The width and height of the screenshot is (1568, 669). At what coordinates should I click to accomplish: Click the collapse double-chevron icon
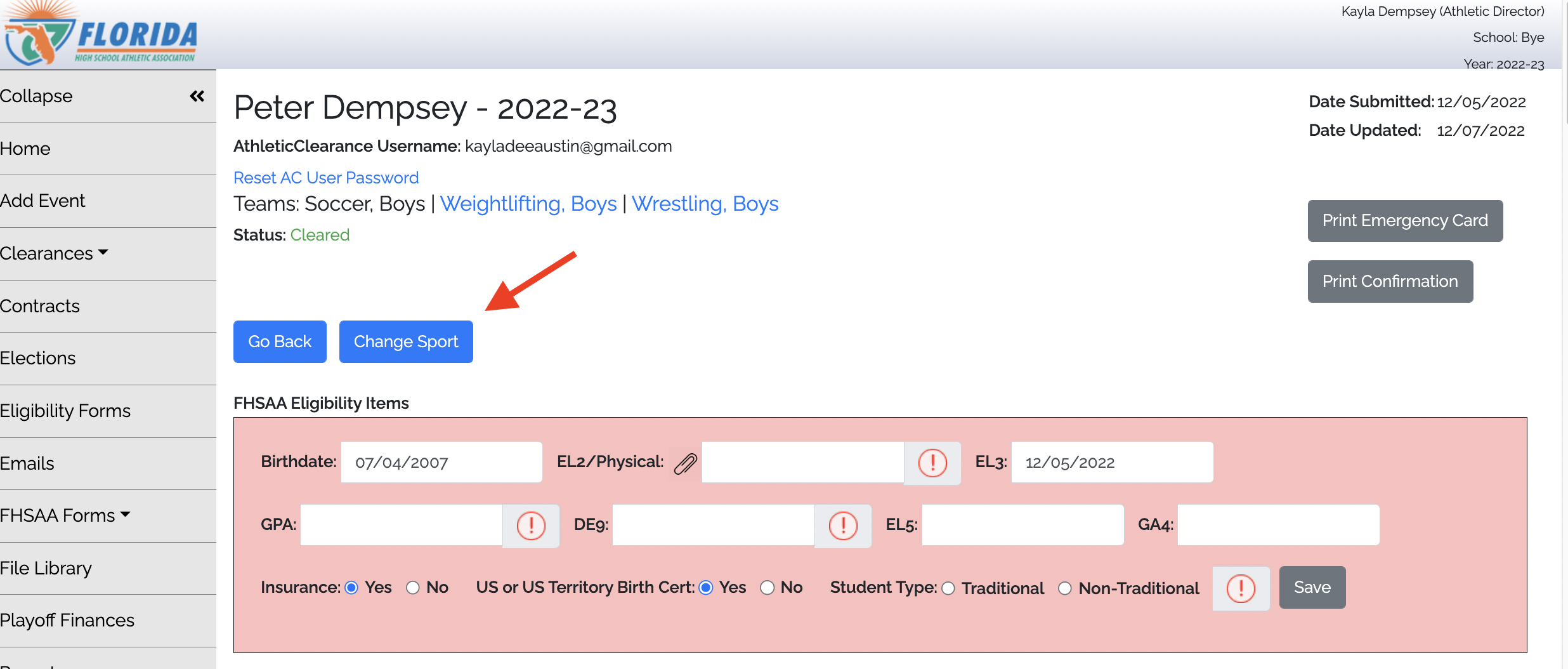click(x=197, y=96)
